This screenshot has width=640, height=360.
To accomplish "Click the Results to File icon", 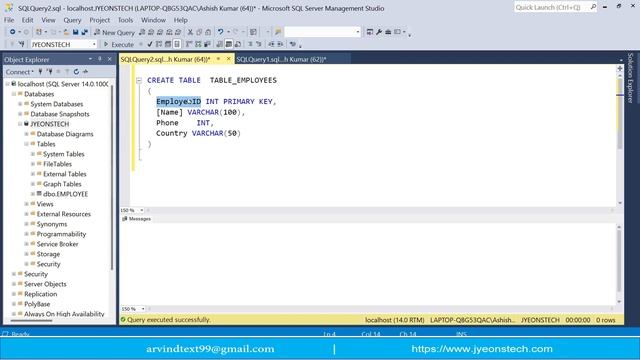I will tap(238, 44).
